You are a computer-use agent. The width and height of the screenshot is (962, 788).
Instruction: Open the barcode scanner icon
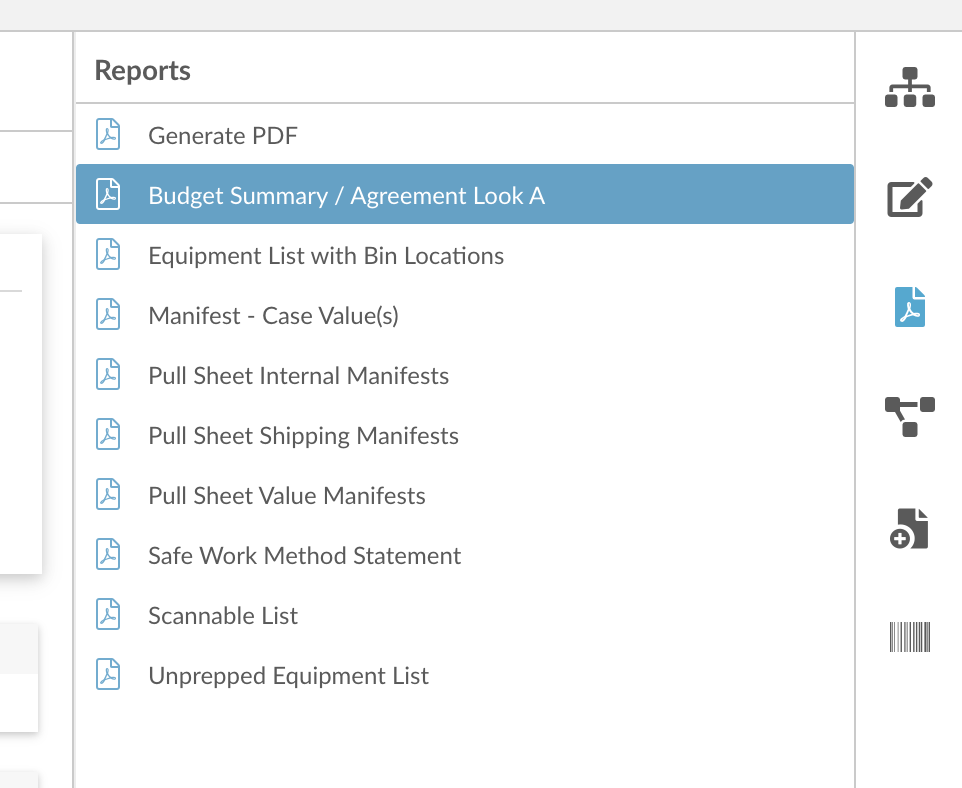tap(910, 637)
